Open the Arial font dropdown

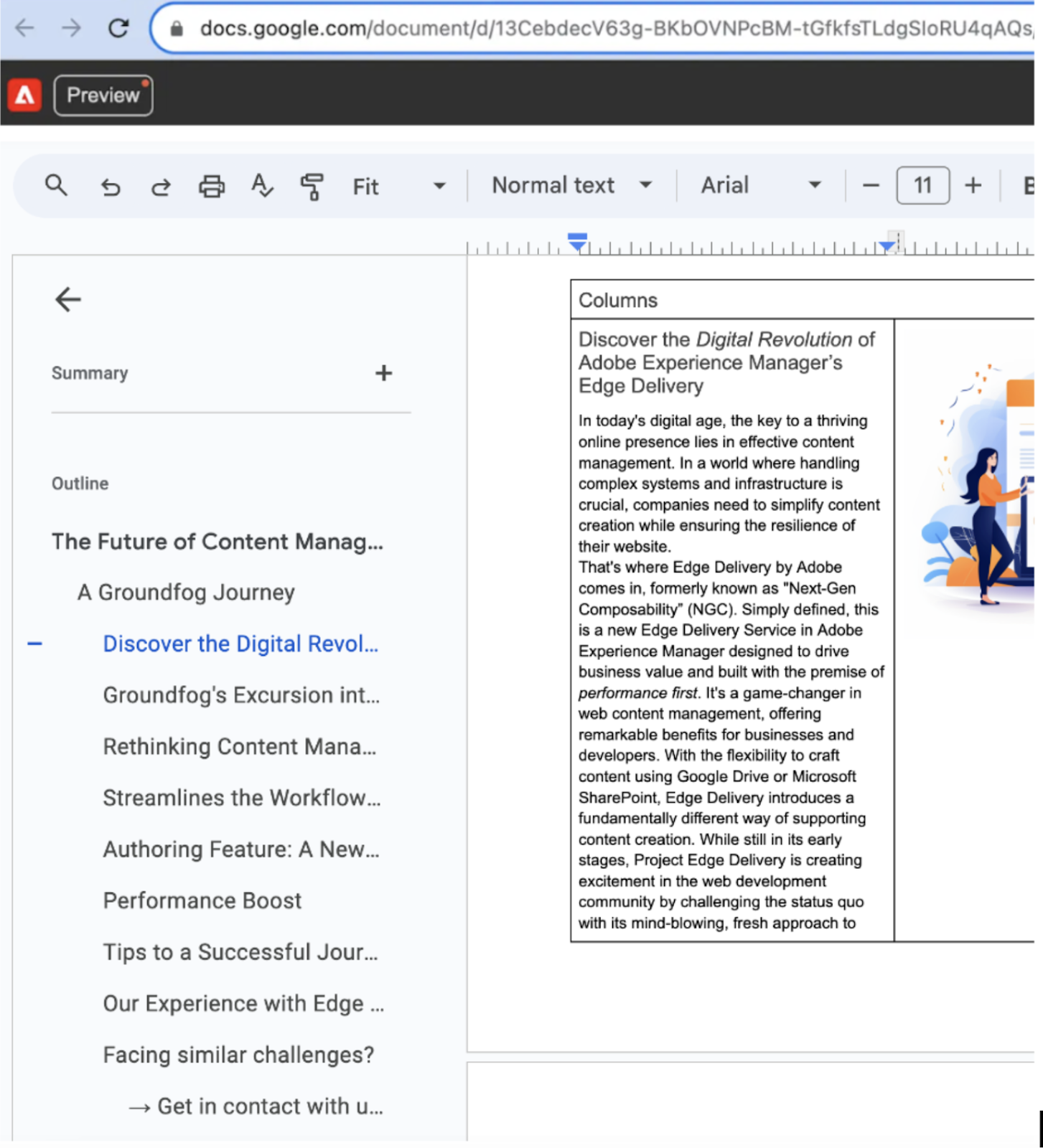760,186
